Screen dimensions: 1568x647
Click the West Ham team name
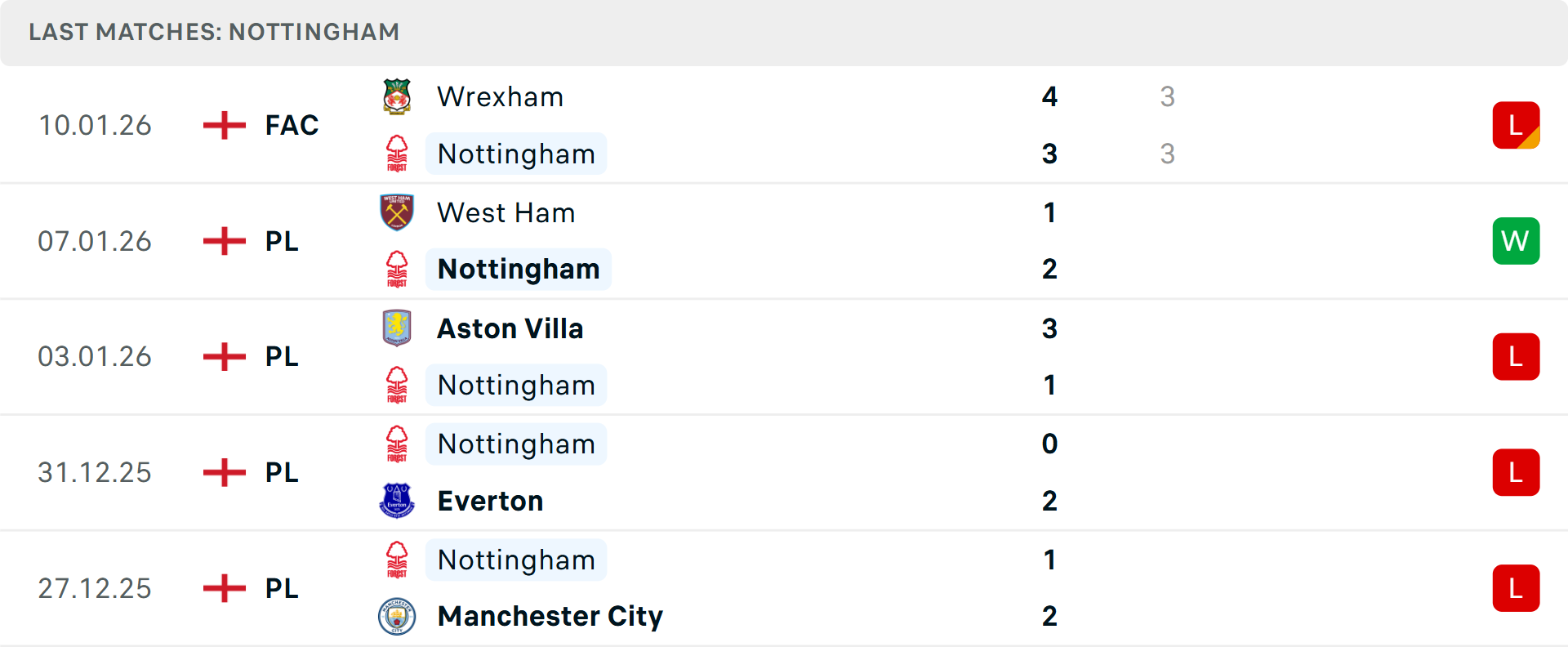(x=506, y=212)
